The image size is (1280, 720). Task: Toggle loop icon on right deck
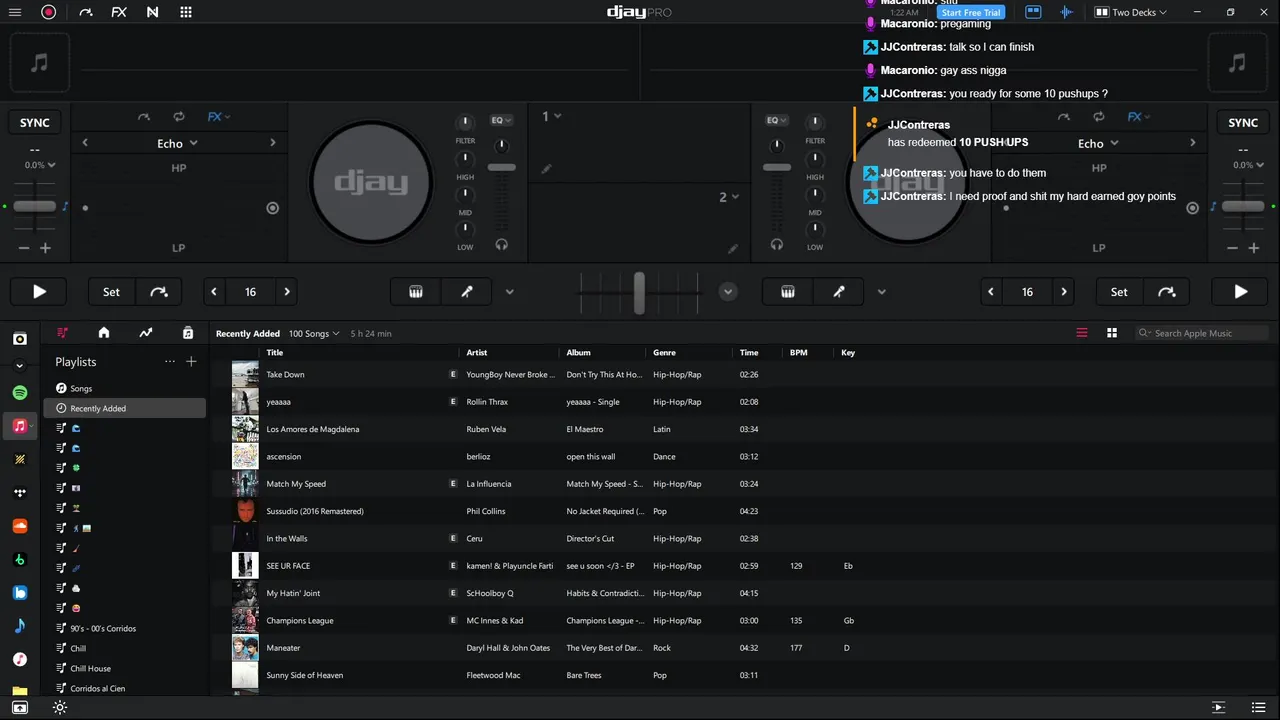(1099, 117)
